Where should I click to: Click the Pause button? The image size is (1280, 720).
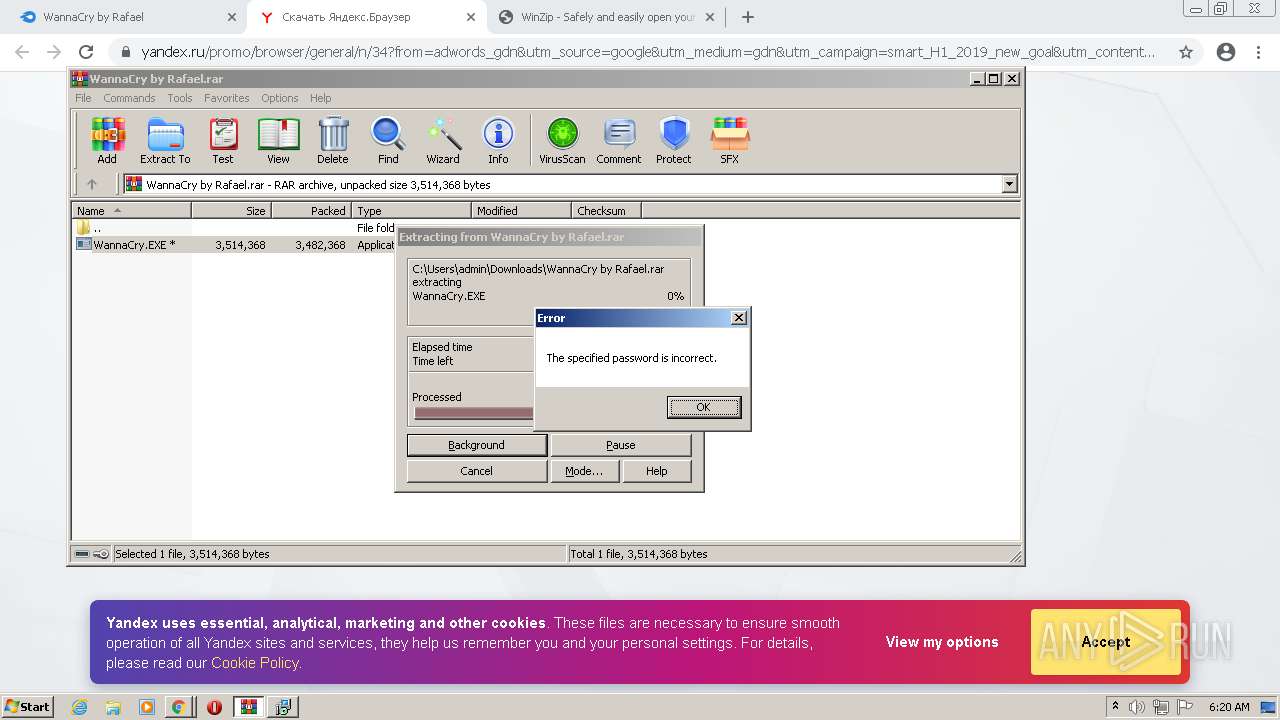click(x=620, y=445)
